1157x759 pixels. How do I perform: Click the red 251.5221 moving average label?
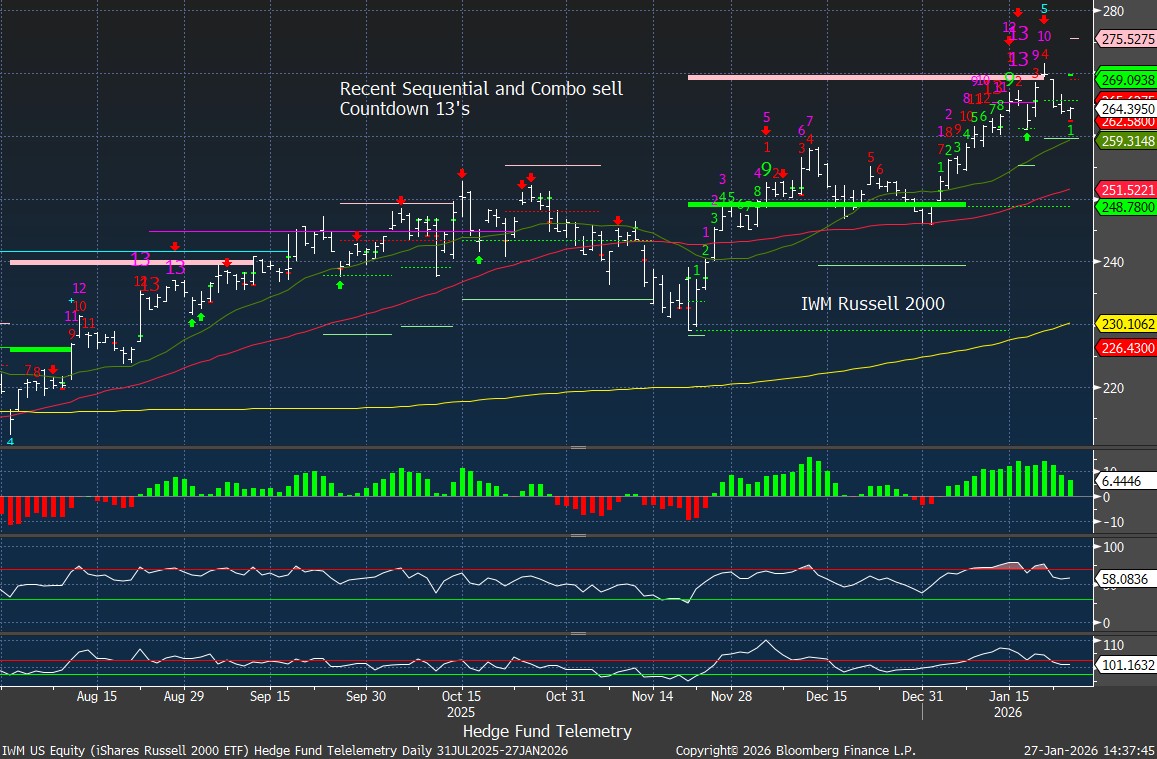(x=1127, y=189)
